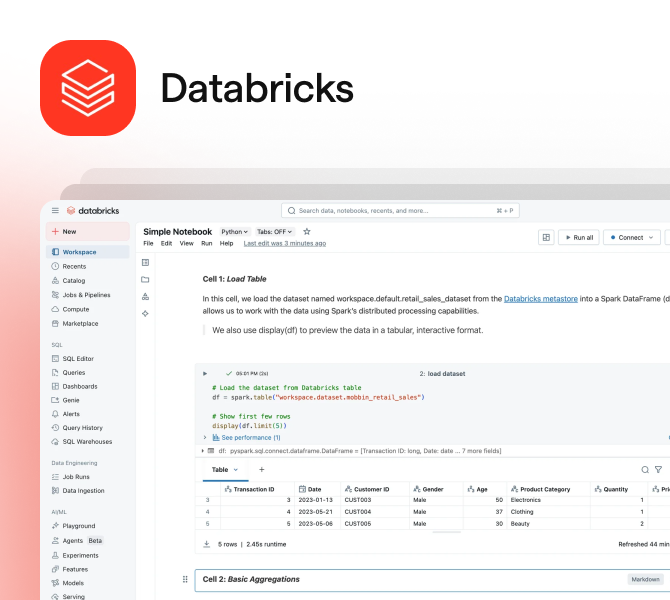Click the notebook layout grid icon button
This screenshot has width=670, height=600.
click(x=546, y=237)
